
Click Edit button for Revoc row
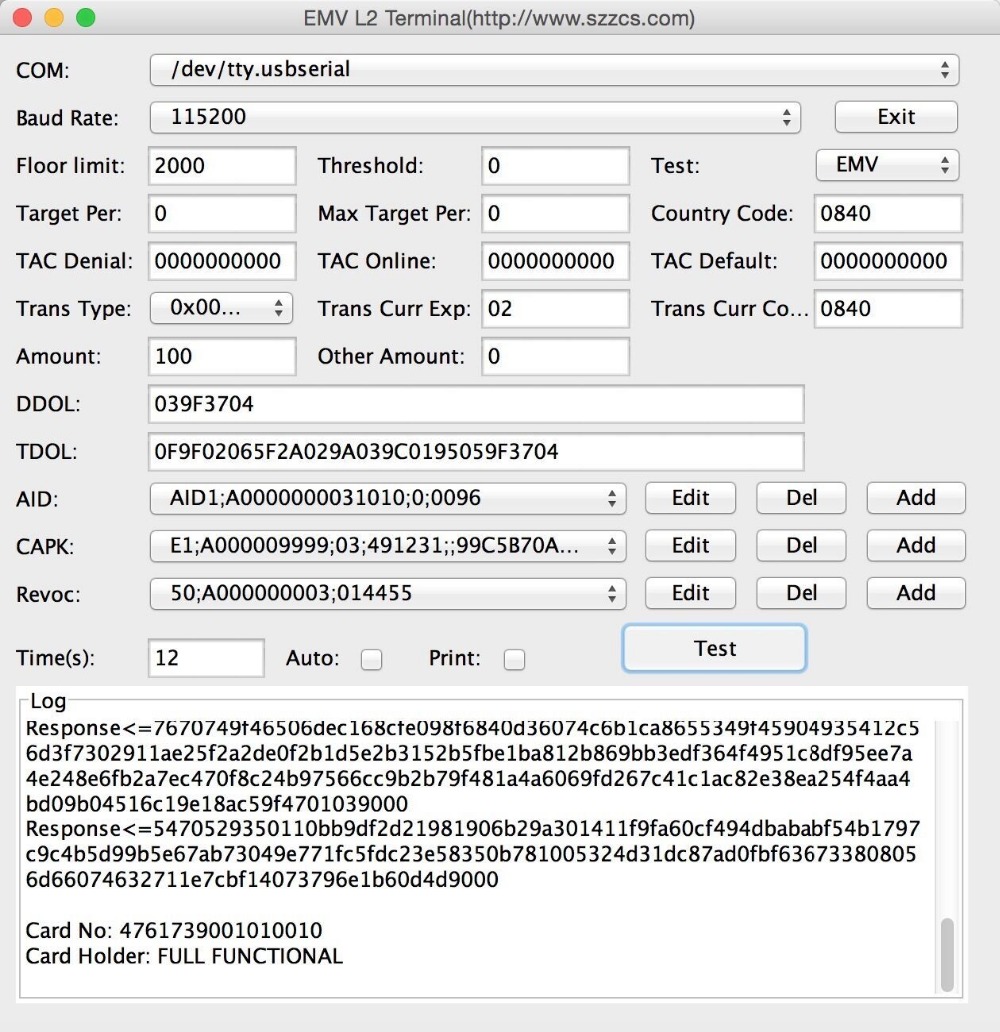[690, 593]
